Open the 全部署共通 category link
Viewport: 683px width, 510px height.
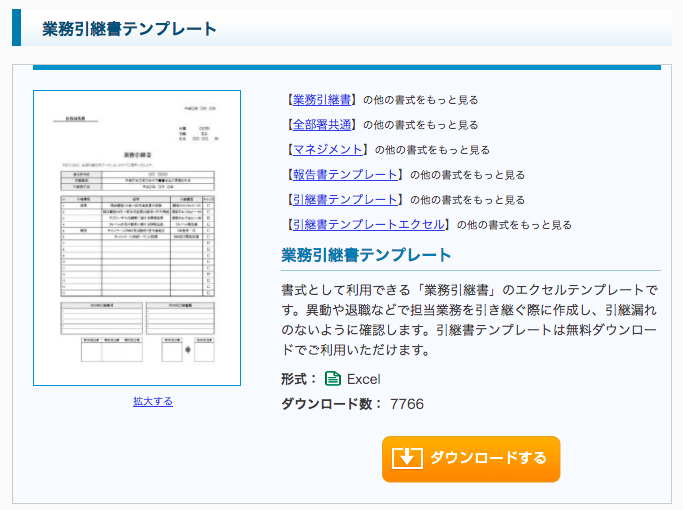pos(320,125)
